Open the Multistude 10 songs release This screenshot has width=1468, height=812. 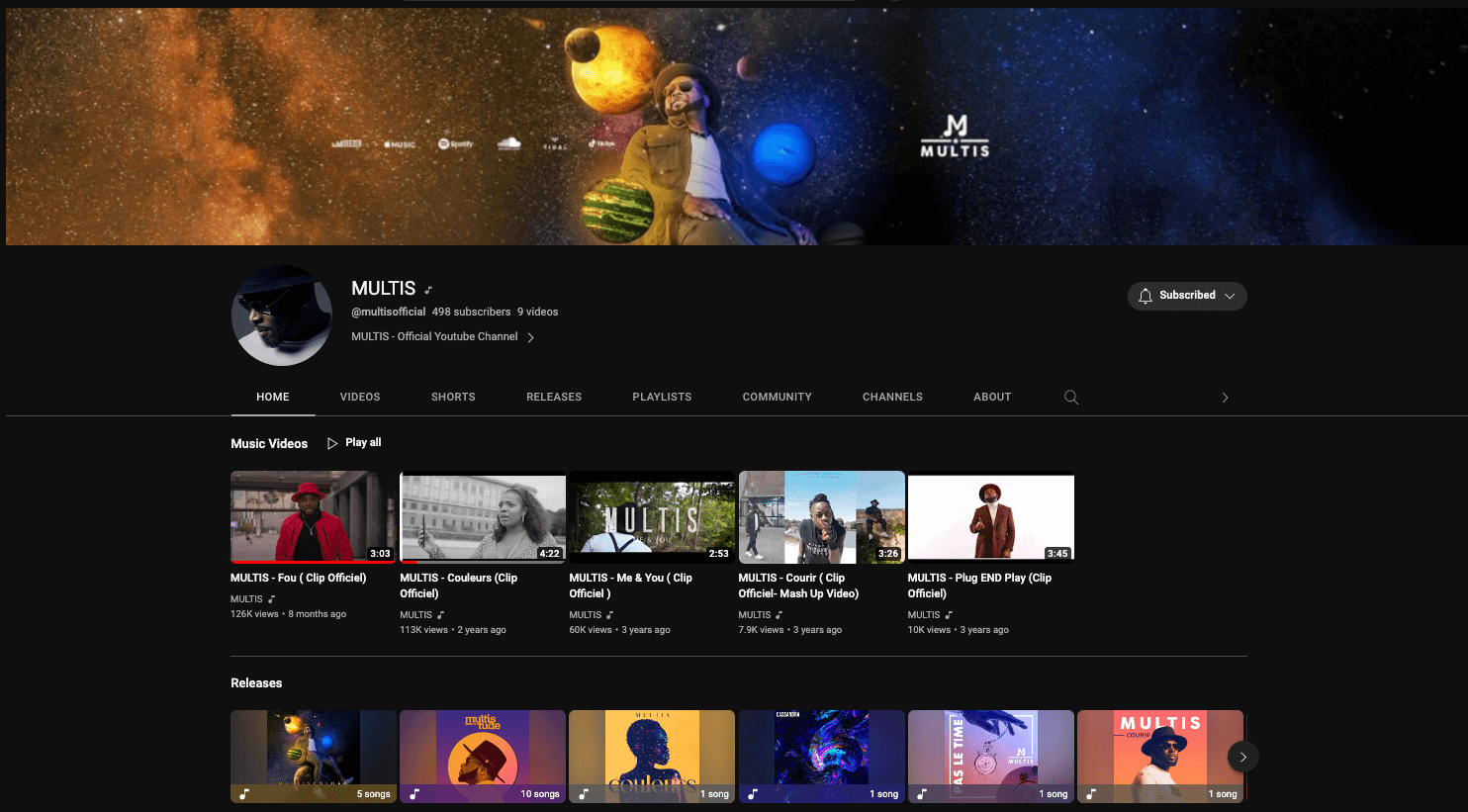[482, 757]
